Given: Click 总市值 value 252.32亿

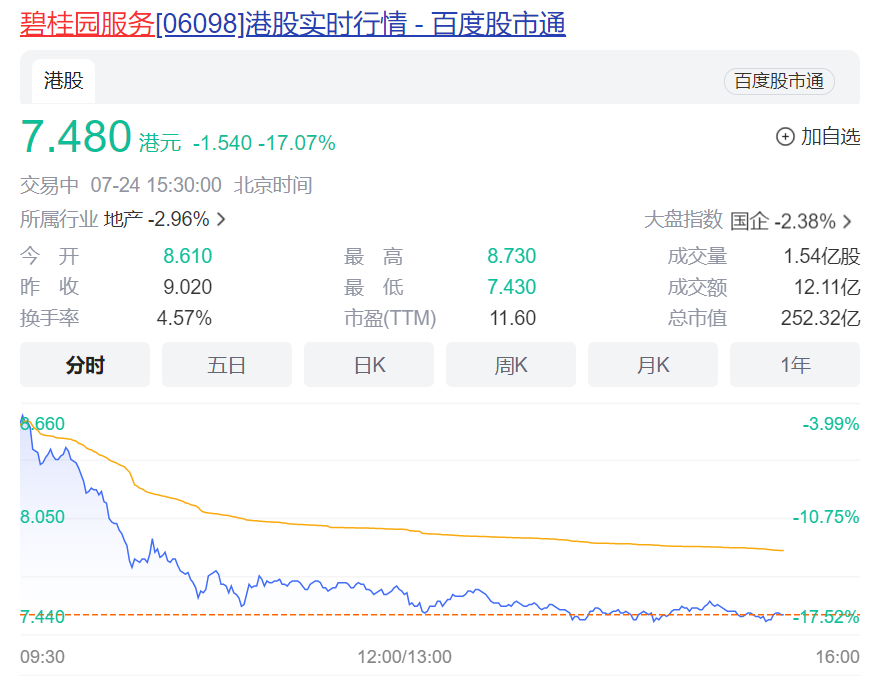Looking at the screenshot, I should [821, 318].
